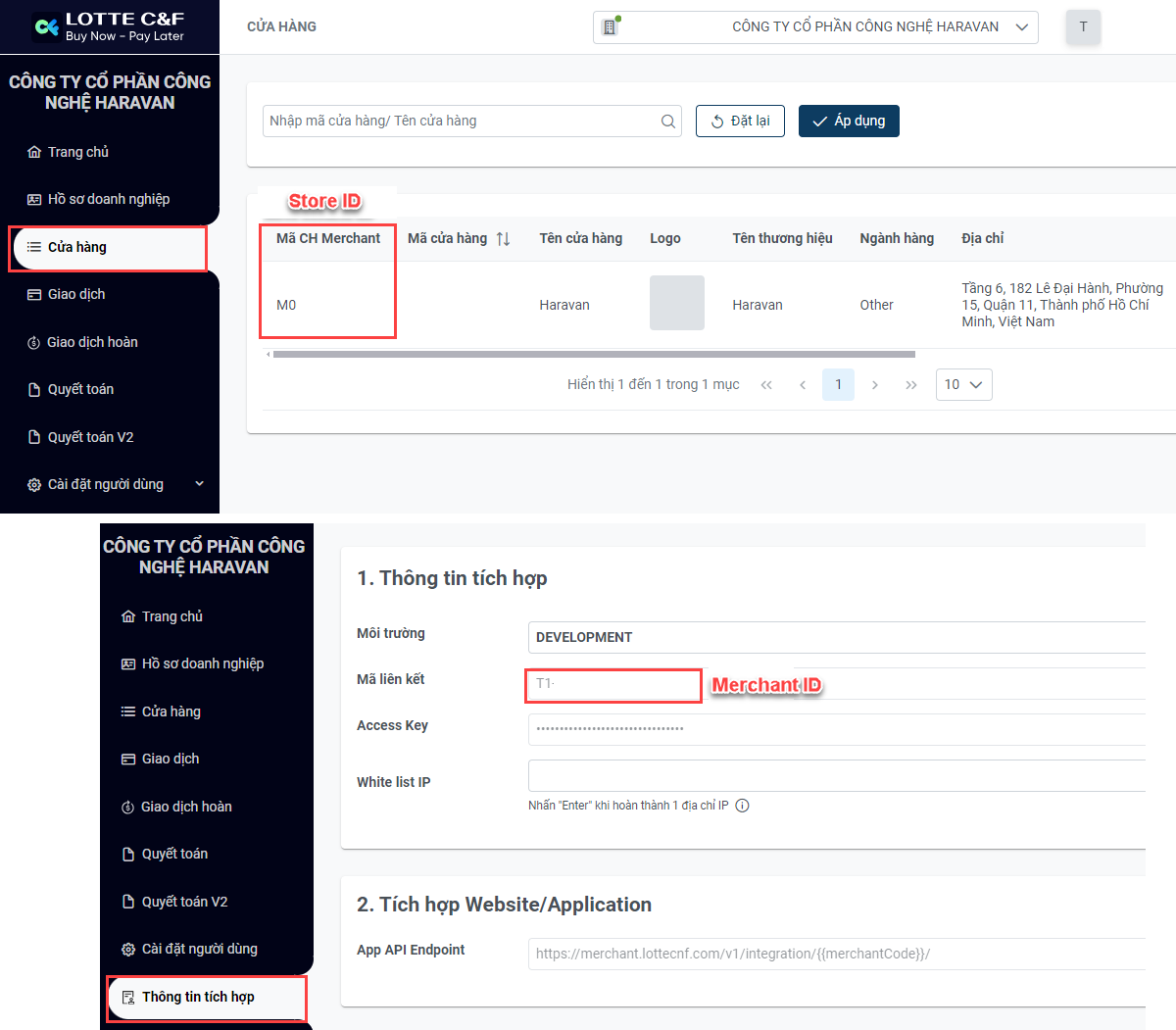Click the Đặt lại reset button
This screenshot has width=1176, height=1030.
[x=740, y=121]
